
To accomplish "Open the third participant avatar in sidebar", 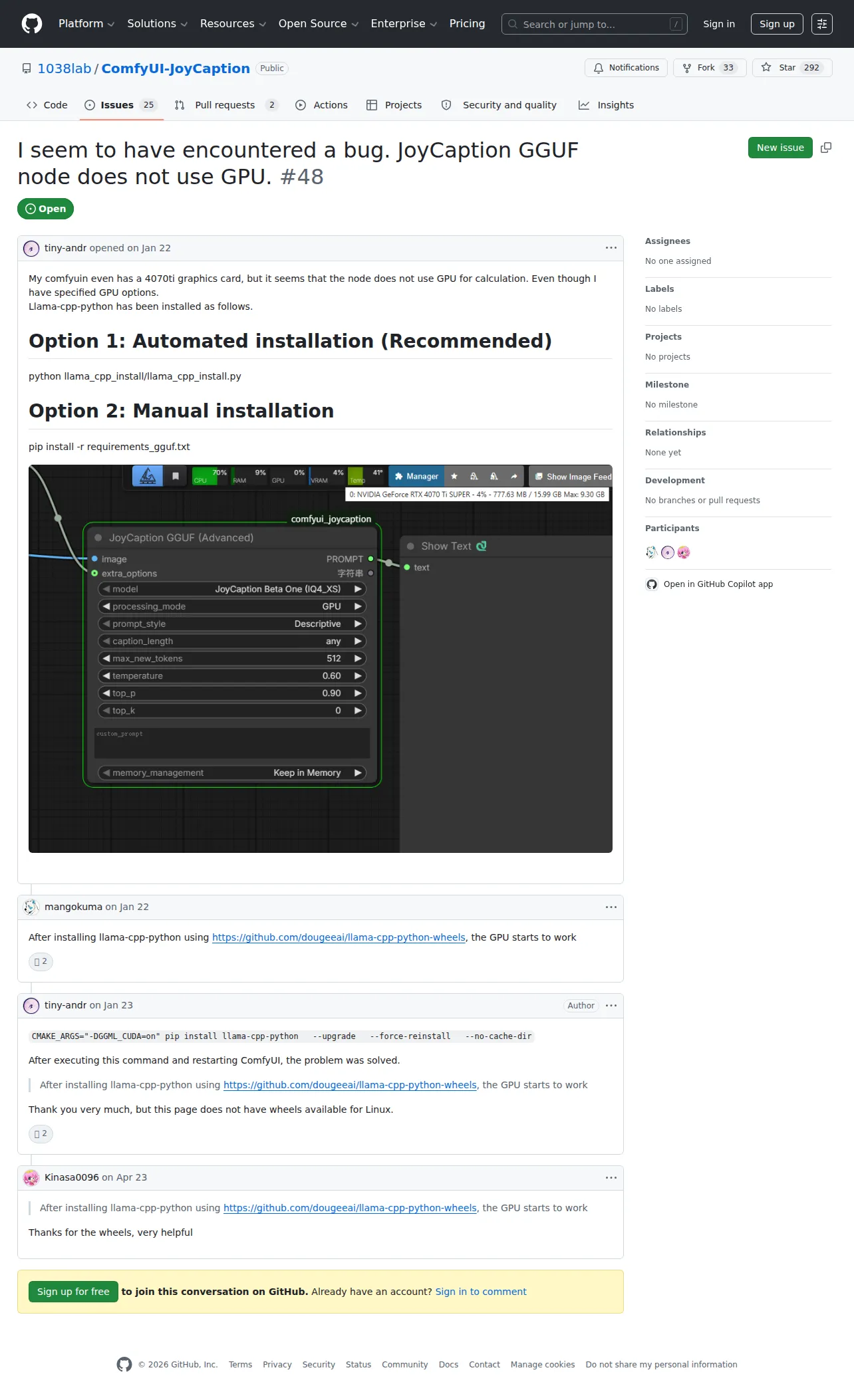I will [x=684, y=552].
